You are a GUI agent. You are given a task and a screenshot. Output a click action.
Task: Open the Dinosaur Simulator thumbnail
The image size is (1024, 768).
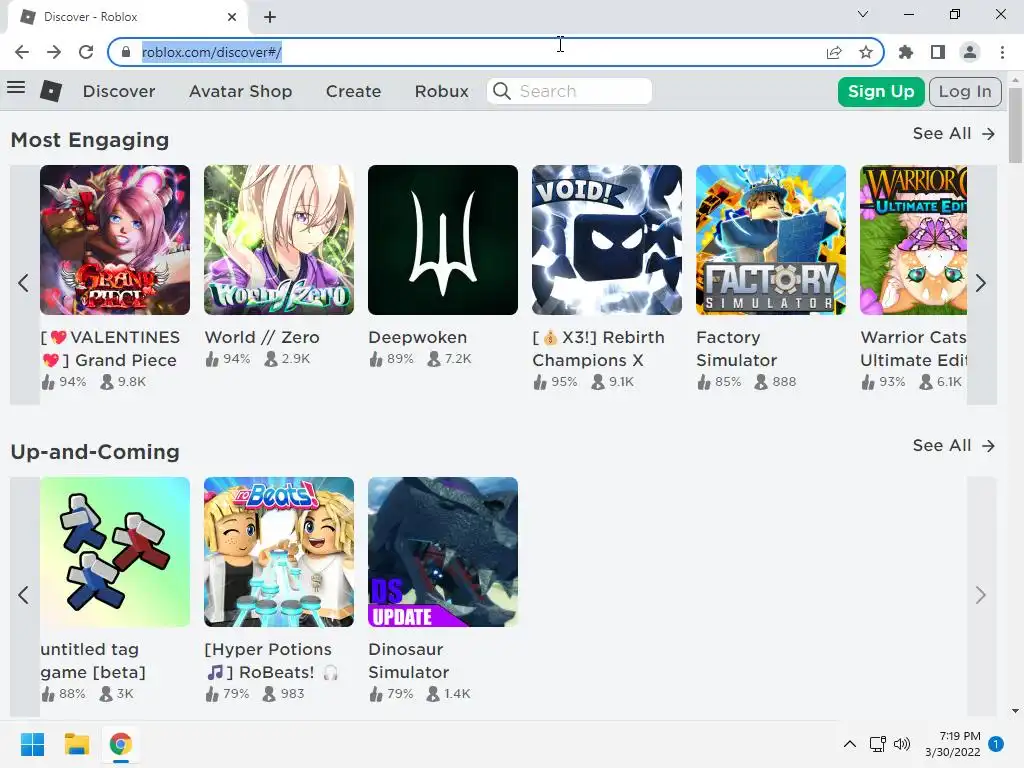click(443, 552)
